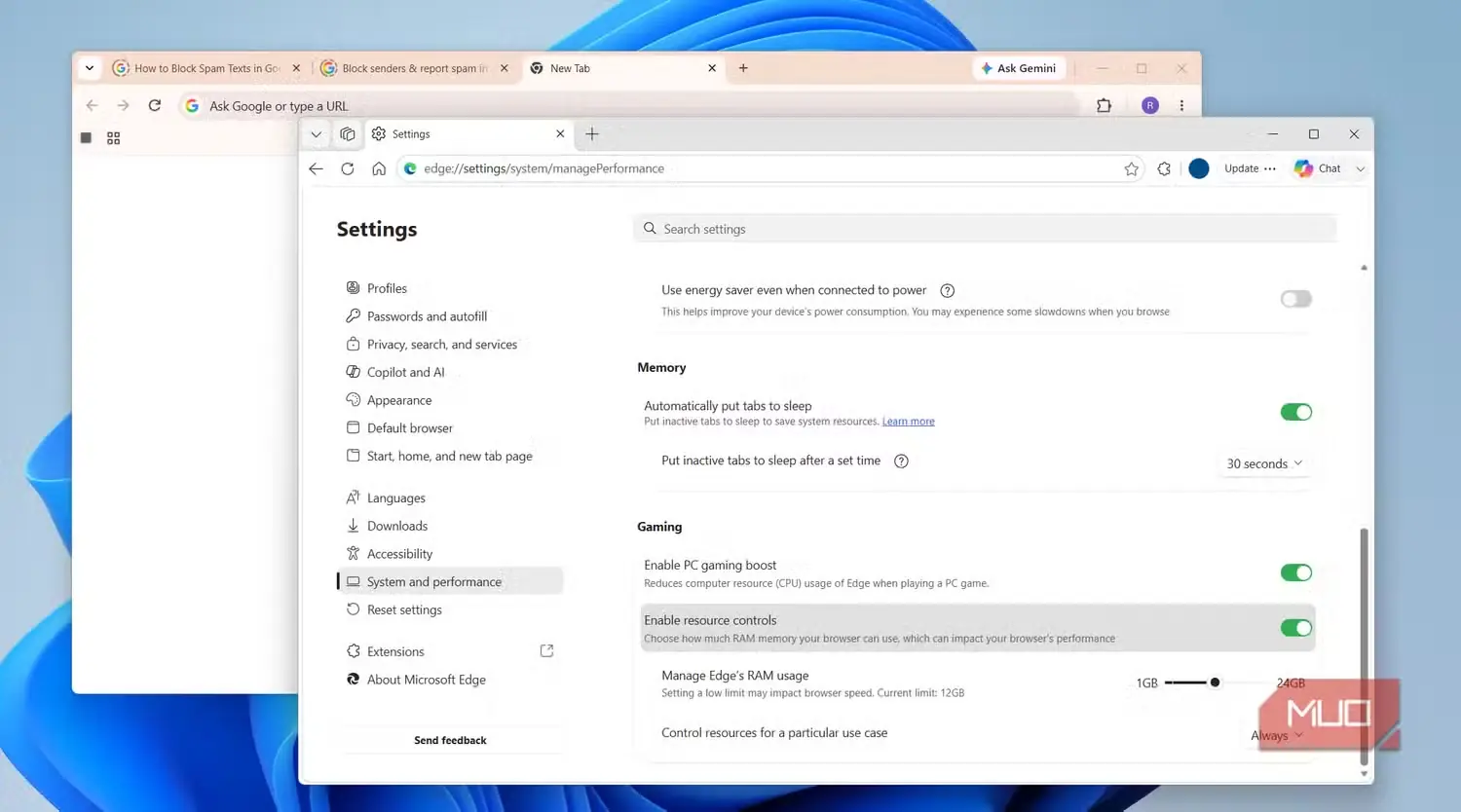Add settings page to favorites star
Image resolution: width=1461 pixels, height=812 pixels.
(x=1131, y=168)
